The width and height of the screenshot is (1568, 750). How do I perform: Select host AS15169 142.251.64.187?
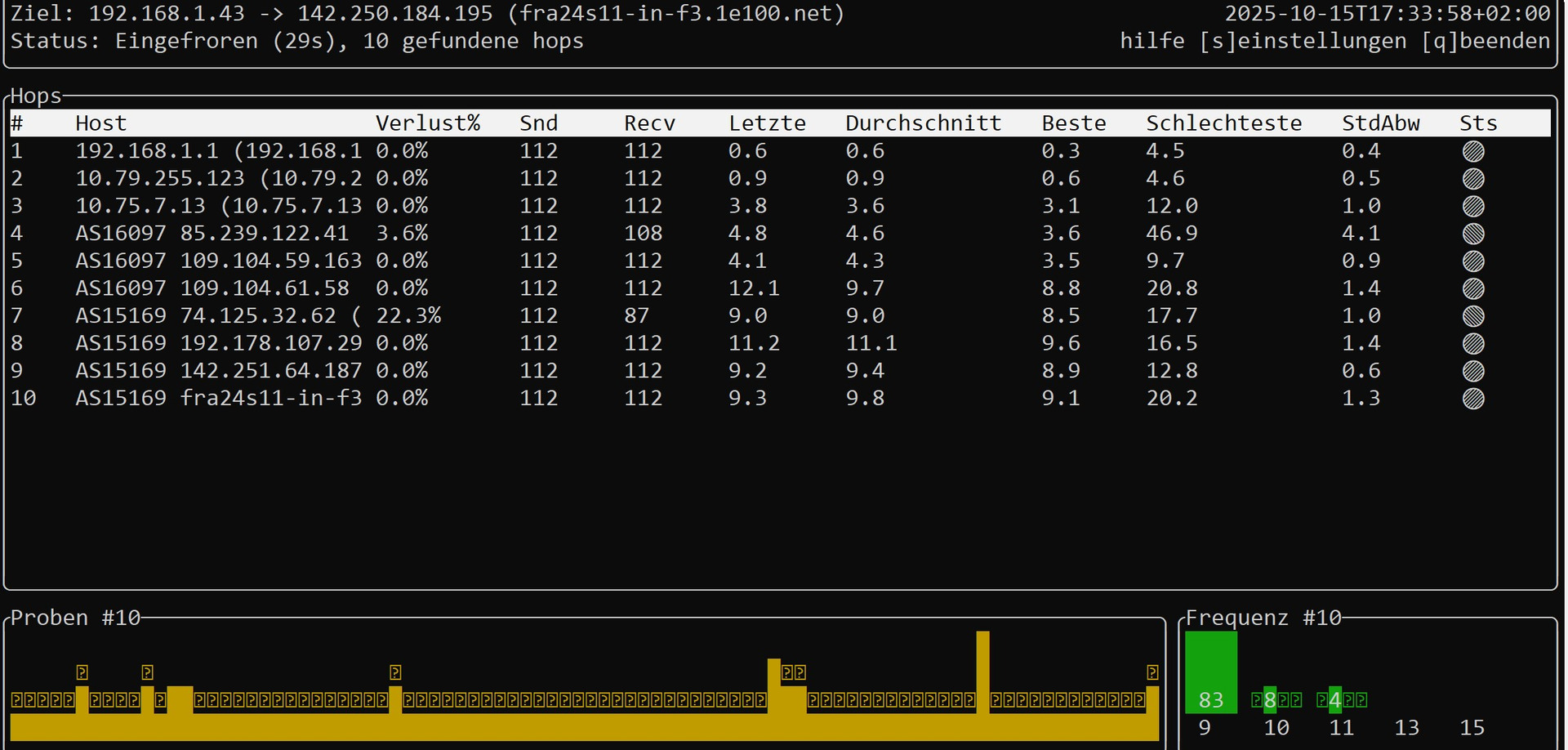[x=219, y=371]
